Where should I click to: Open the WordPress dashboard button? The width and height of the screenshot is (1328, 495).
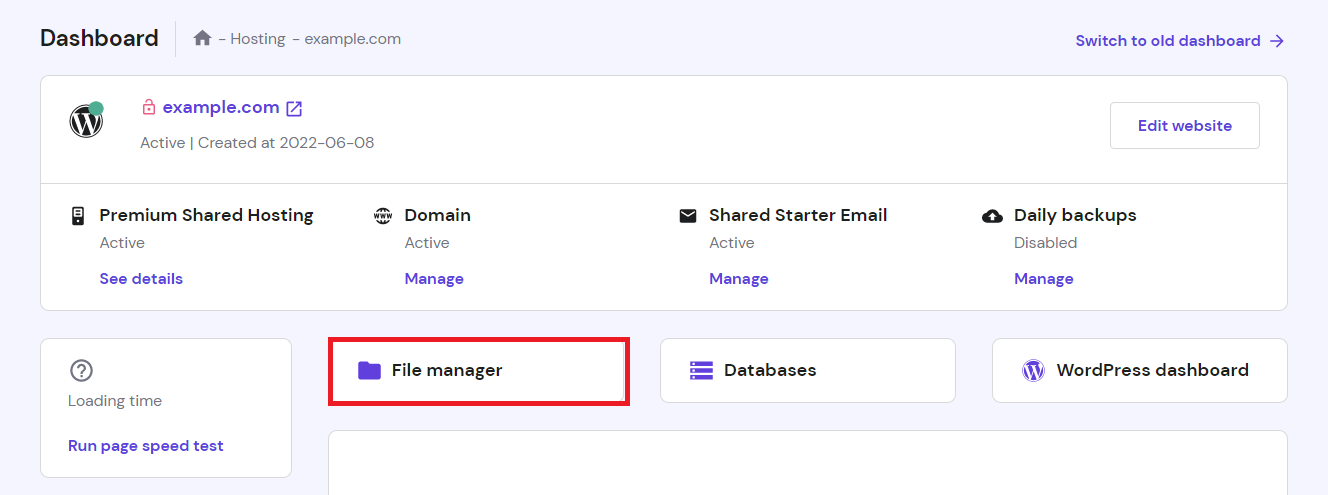click(1139, 370)
